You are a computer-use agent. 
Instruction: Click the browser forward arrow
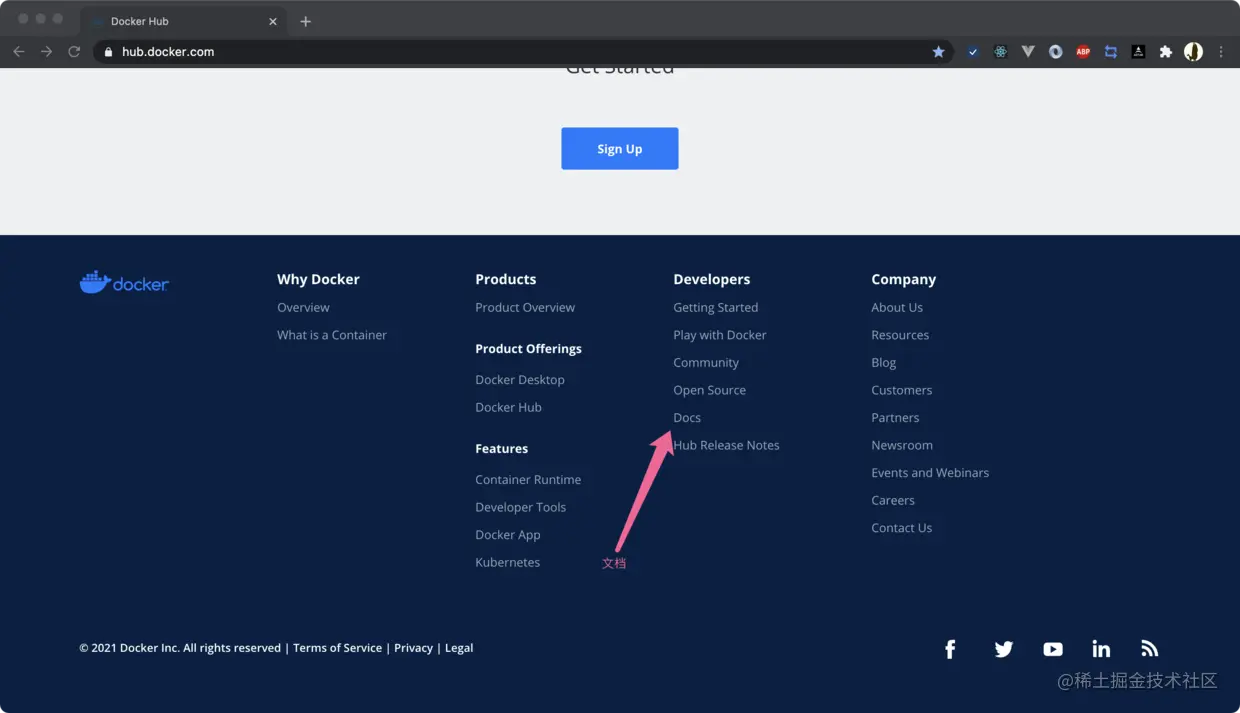[46, 52]
